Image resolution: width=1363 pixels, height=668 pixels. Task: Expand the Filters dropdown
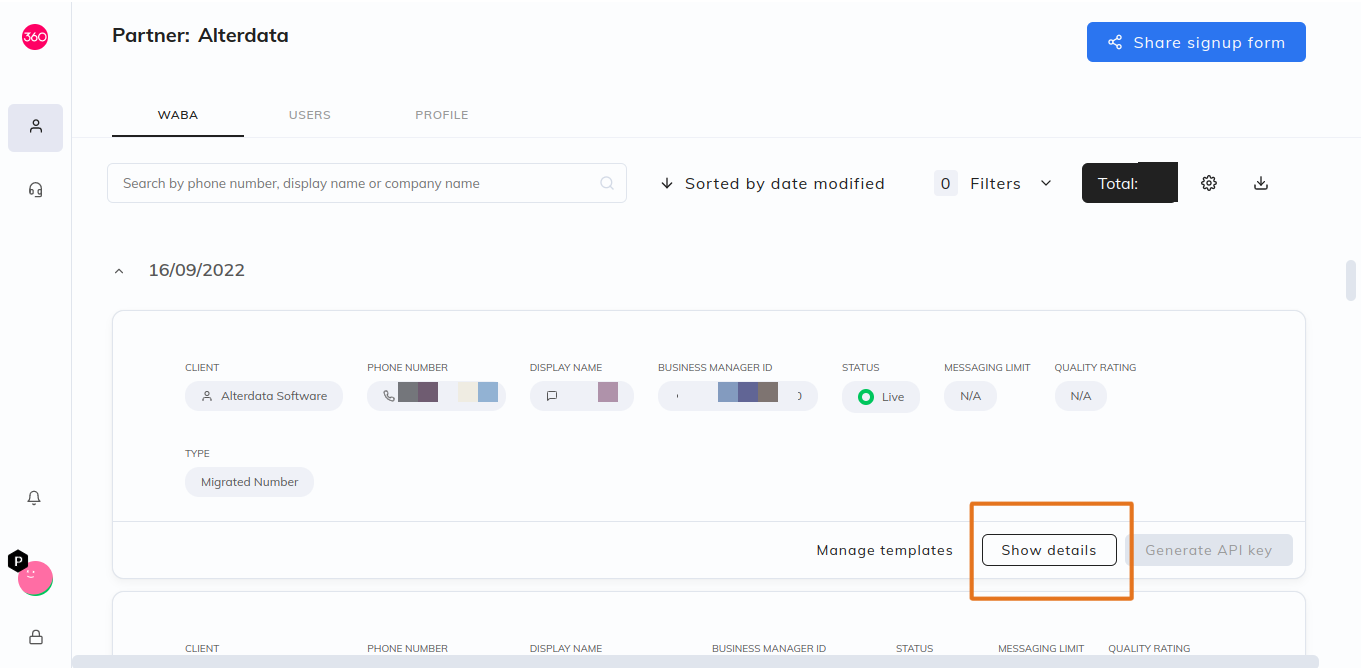coord(993,183)
